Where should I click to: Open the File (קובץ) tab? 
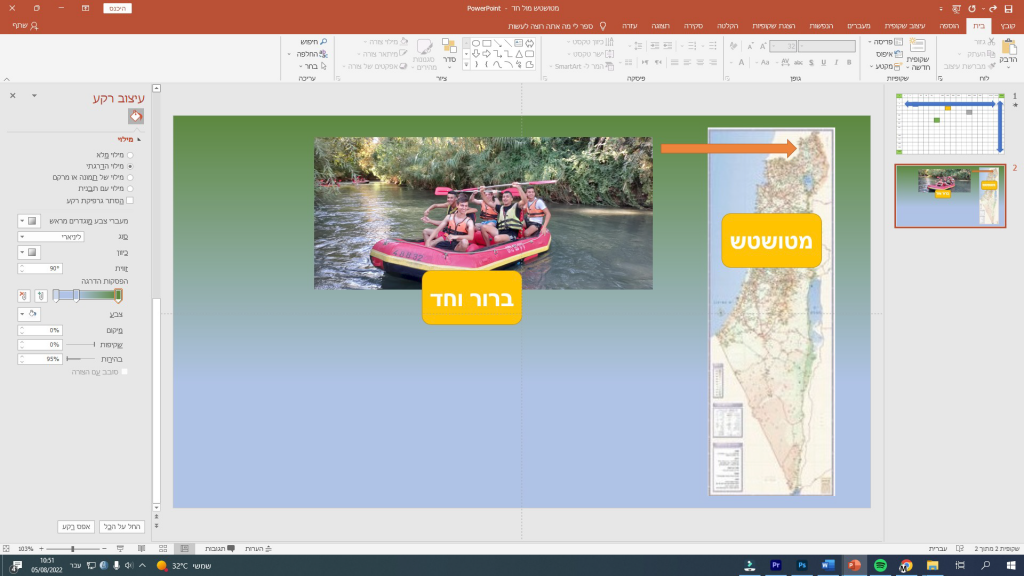(x=1008, y=25)
